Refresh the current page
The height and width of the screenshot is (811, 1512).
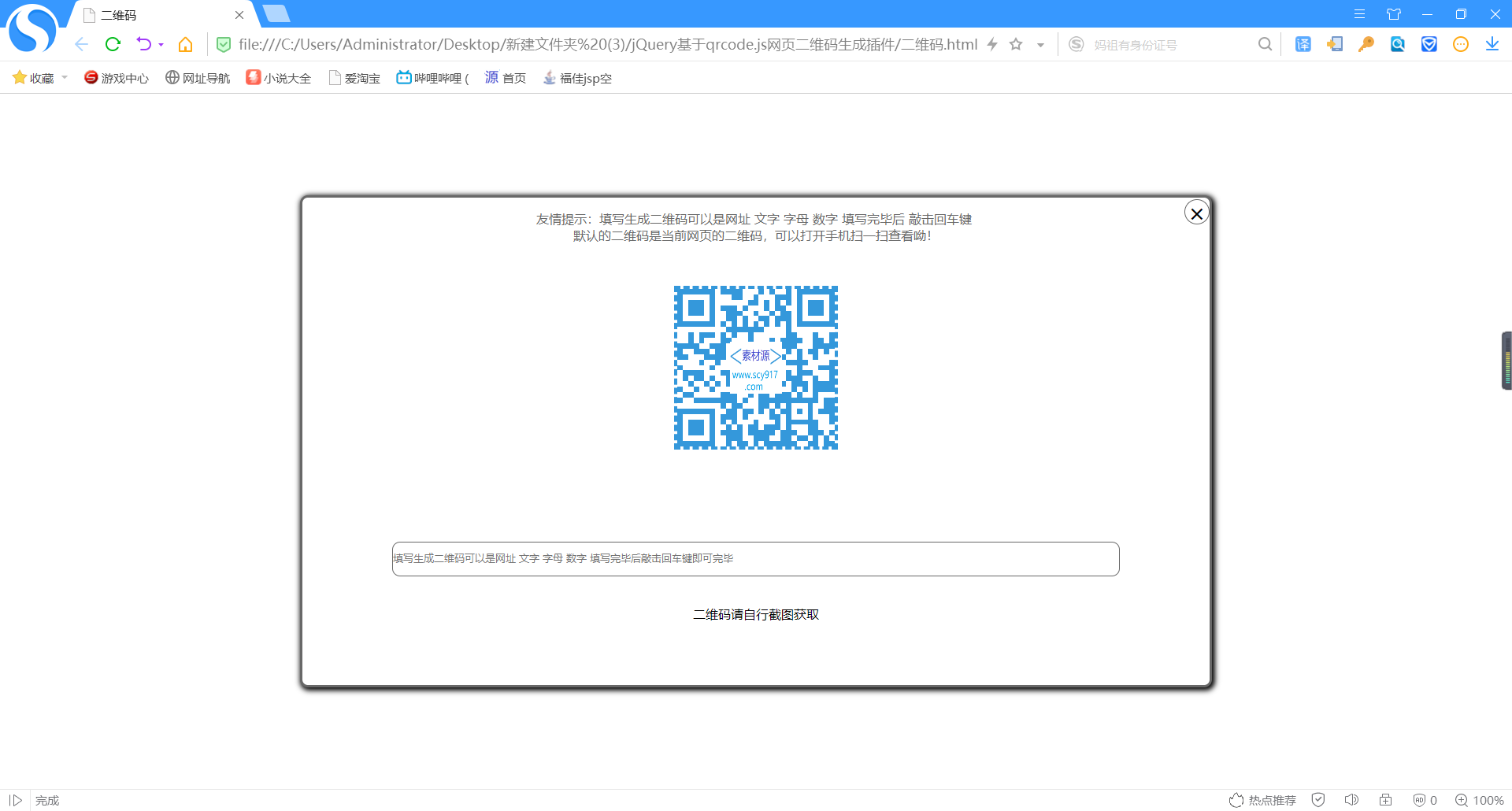click(x=113, y=44)
